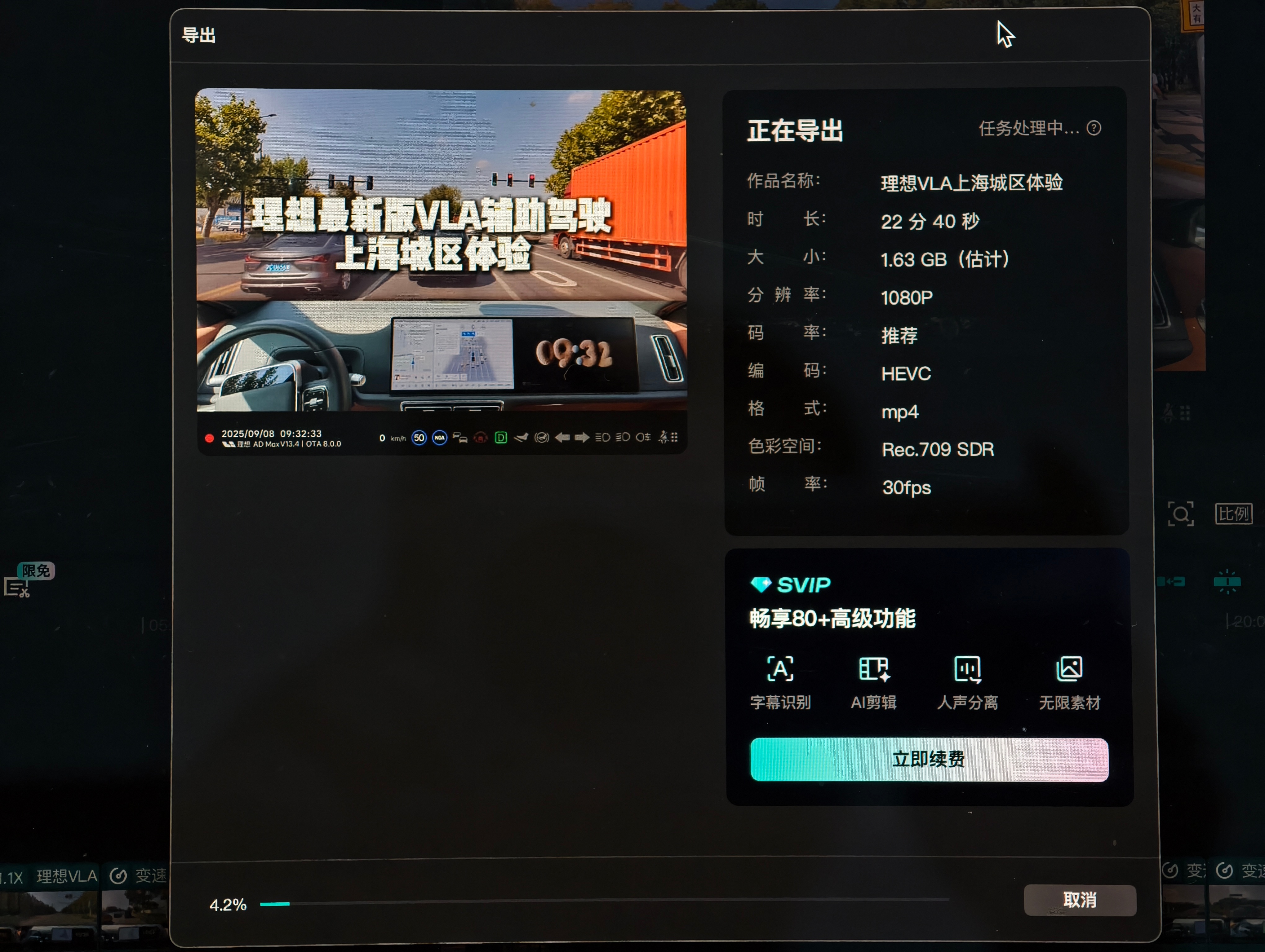Click the format value mp4

(x=900, y=412)
